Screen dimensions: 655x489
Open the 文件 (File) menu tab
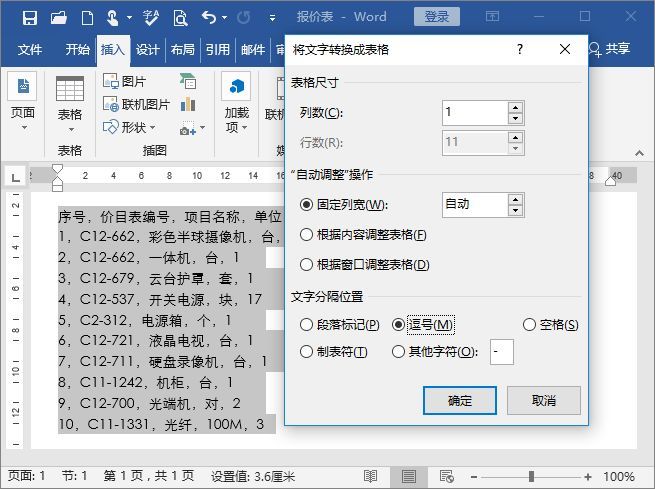click(x=30, y=50)
